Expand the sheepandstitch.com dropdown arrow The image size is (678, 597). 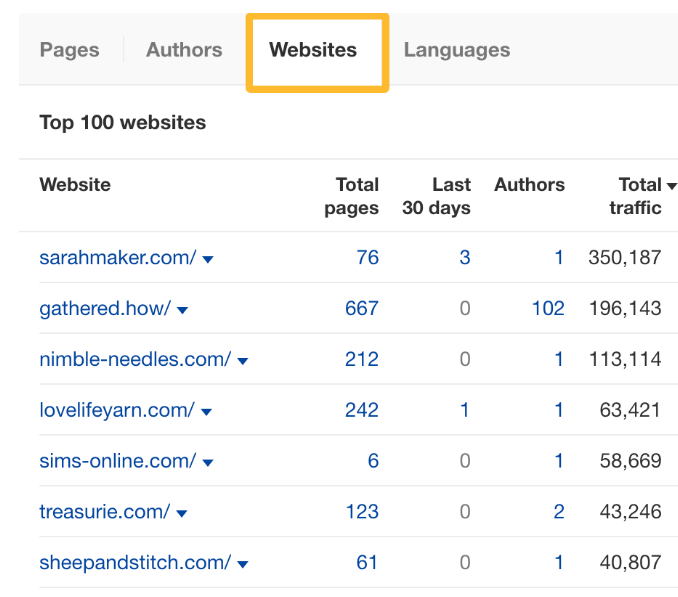(242, 565)
